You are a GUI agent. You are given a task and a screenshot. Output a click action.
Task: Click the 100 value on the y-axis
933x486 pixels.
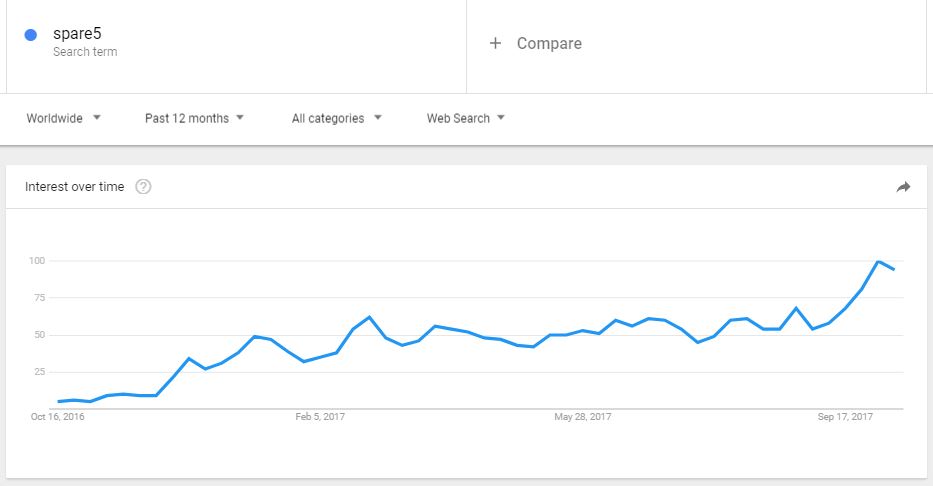(37, 261)
